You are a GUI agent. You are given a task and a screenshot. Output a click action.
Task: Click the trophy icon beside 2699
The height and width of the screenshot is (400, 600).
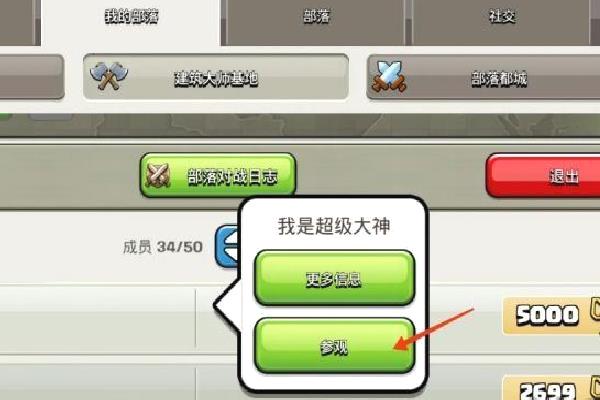pos(595,386)
